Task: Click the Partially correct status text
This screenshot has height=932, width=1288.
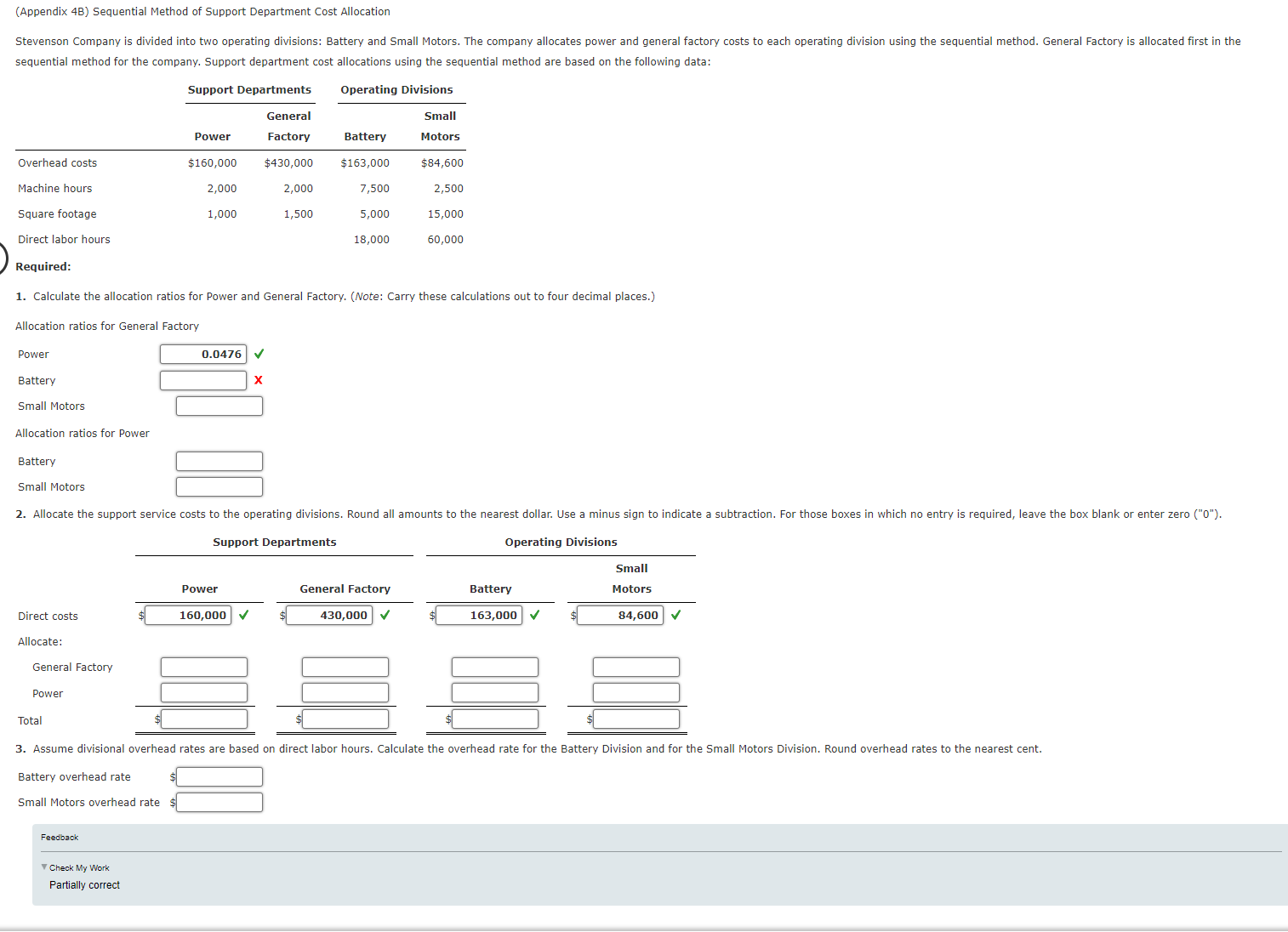Action: click(83, 884)
